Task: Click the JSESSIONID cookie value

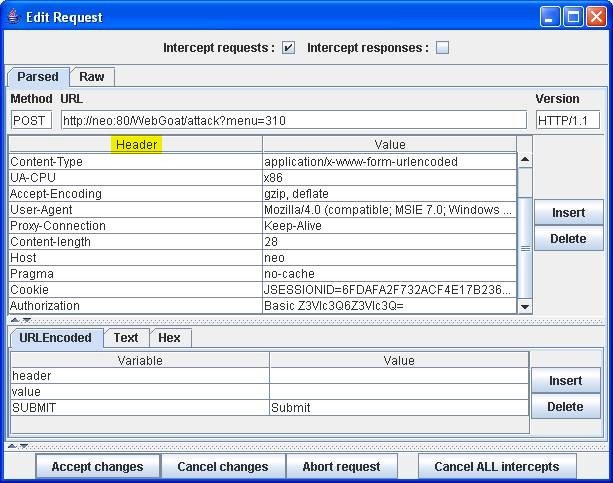Action: click(x=389, y=290)
